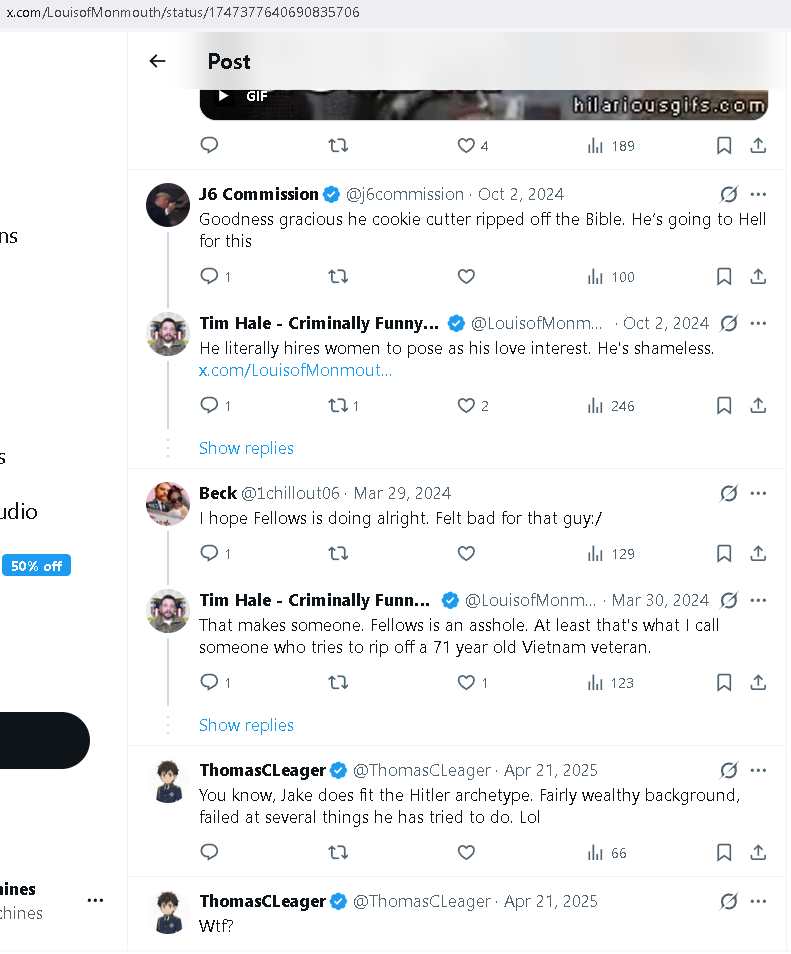Play the GIF at the top
Viewport: 791px width, 954px height.
point(224,96)
